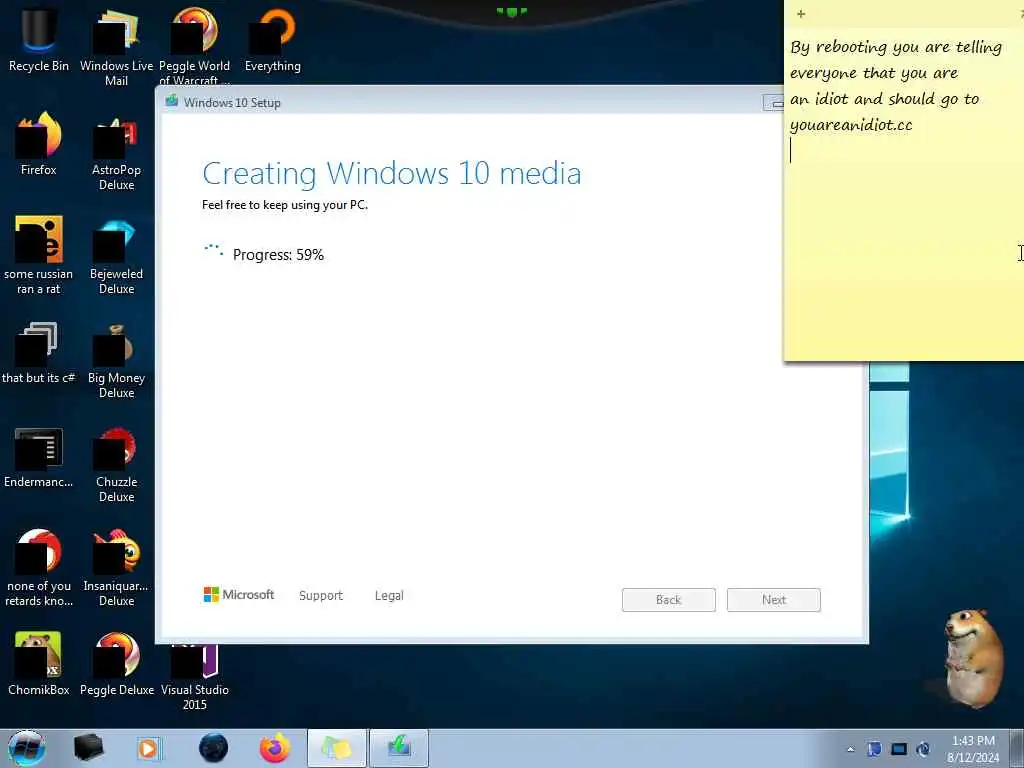Click the Next button in Setup
The width and height of the screenshot is (1024, 768).
click(x=774, y=600)
